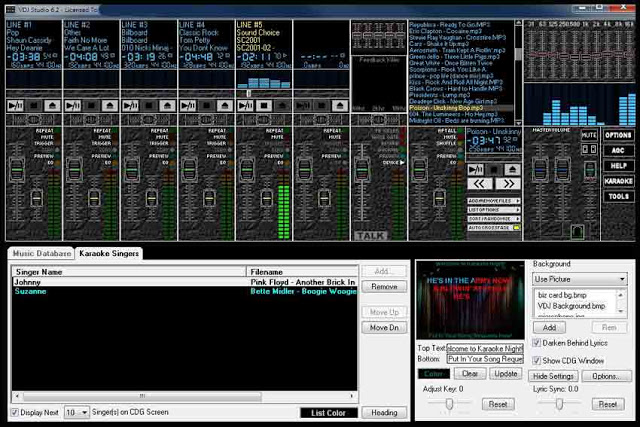Image resolution: width=640 pixels, height=427 pixels.
Task: Open the DEVICE arrow on mic channel
Action: (x=402, y=162)
